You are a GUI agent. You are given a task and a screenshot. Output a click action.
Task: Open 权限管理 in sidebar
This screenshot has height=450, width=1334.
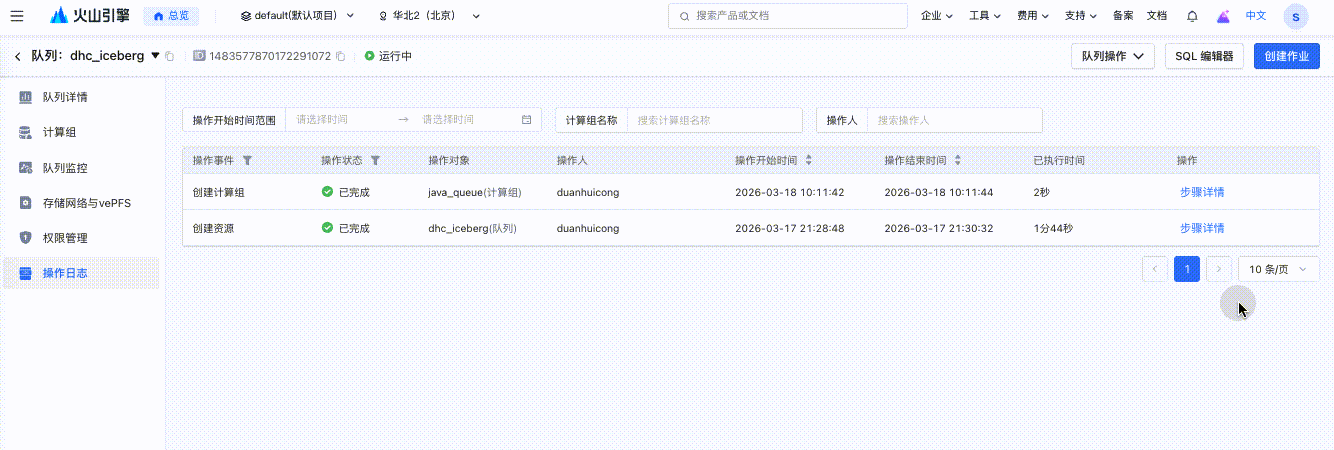[81, 237]
